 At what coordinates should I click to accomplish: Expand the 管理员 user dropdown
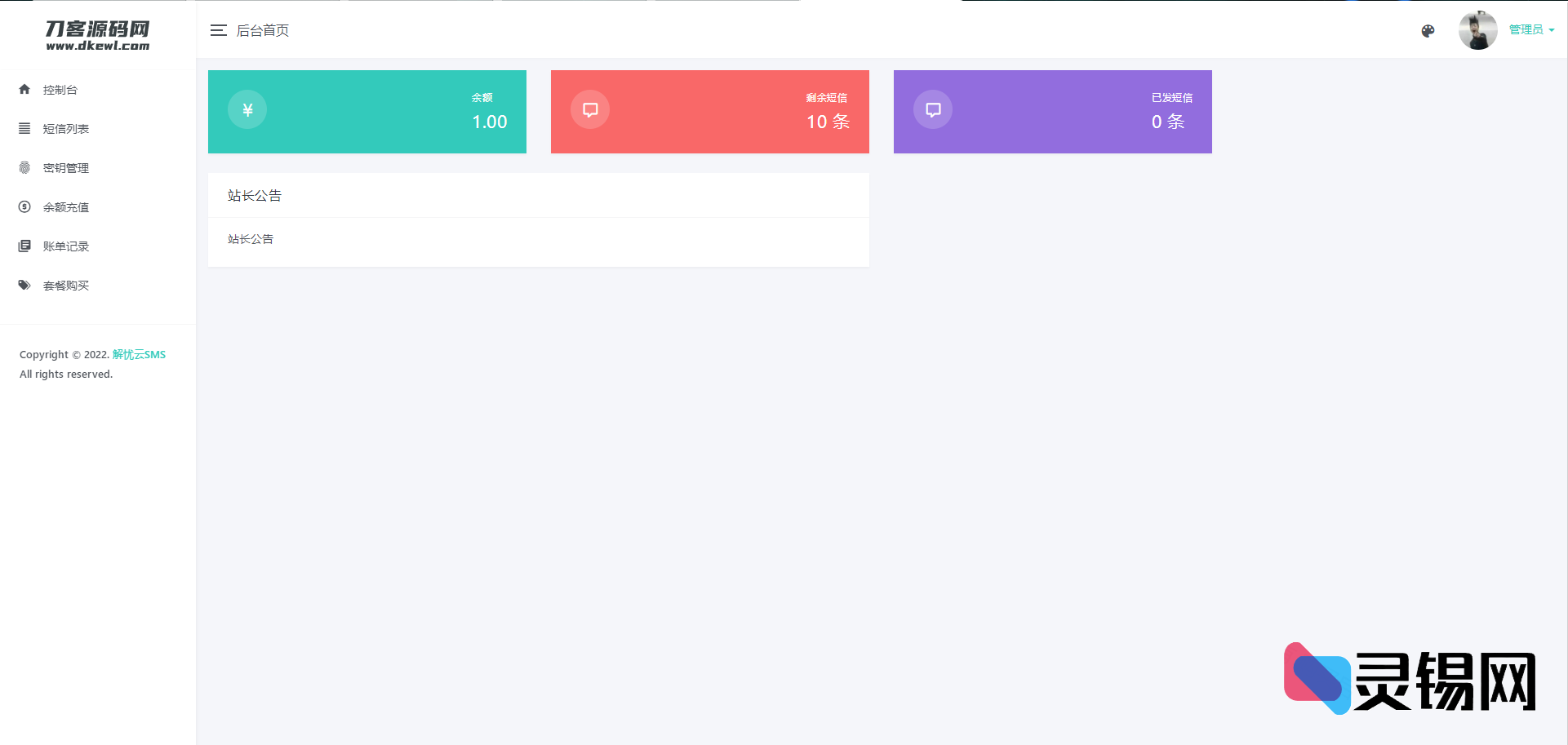click(1531, 30)
